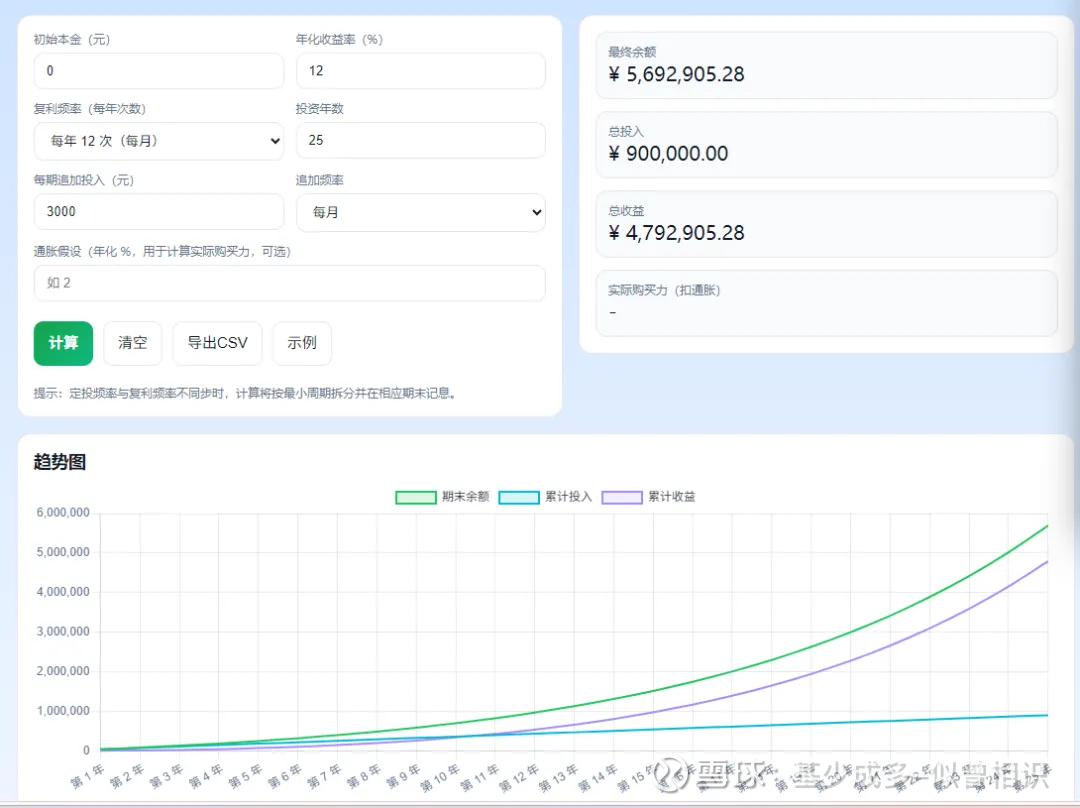
Task: Toggle 期末余额 series via green legend swatch
Action: coord(416,497)
